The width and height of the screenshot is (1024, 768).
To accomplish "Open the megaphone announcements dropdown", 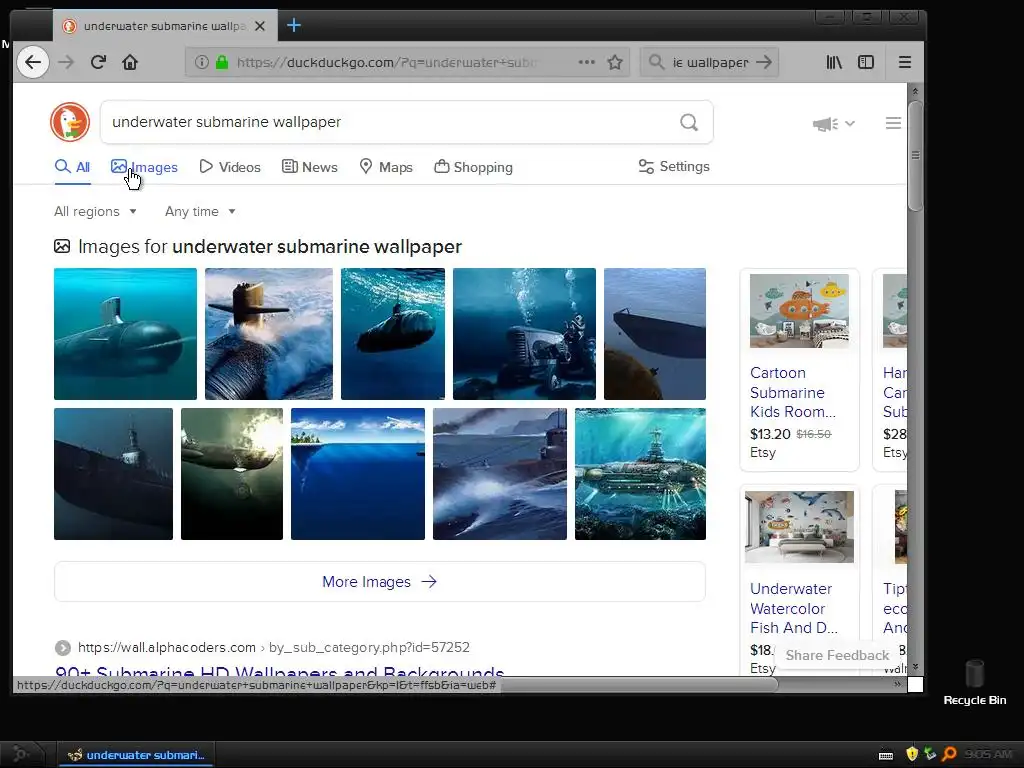I will pos(833,123).
